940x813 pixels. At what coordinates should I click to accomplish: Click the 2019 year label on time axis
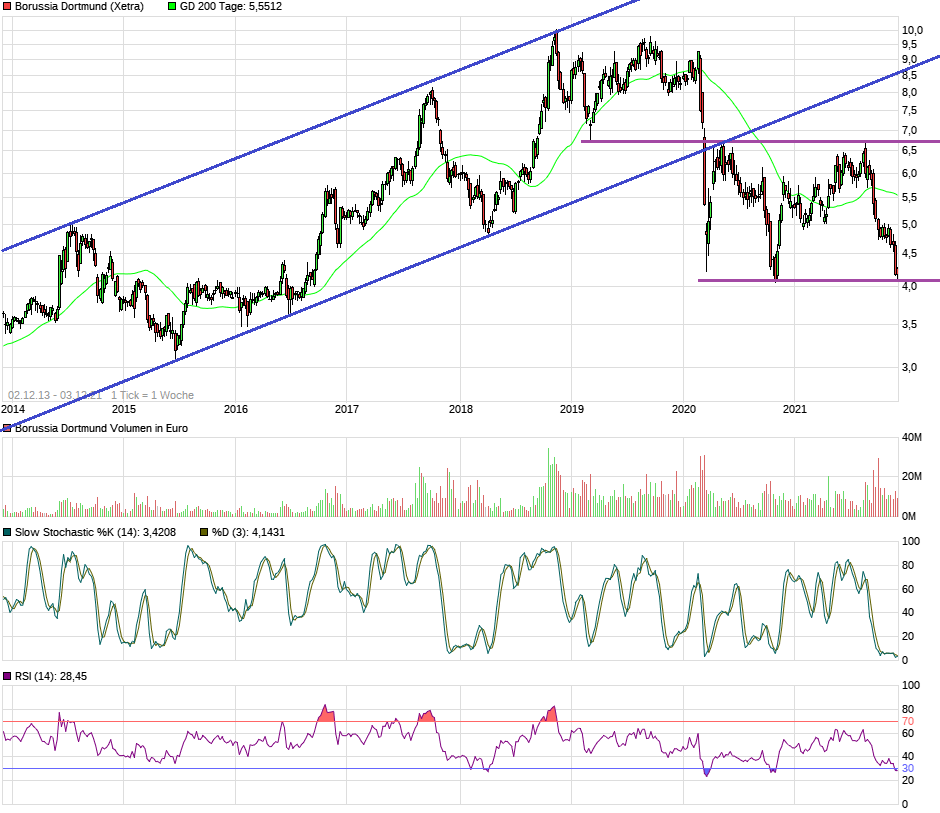click(x=571, y=409)
